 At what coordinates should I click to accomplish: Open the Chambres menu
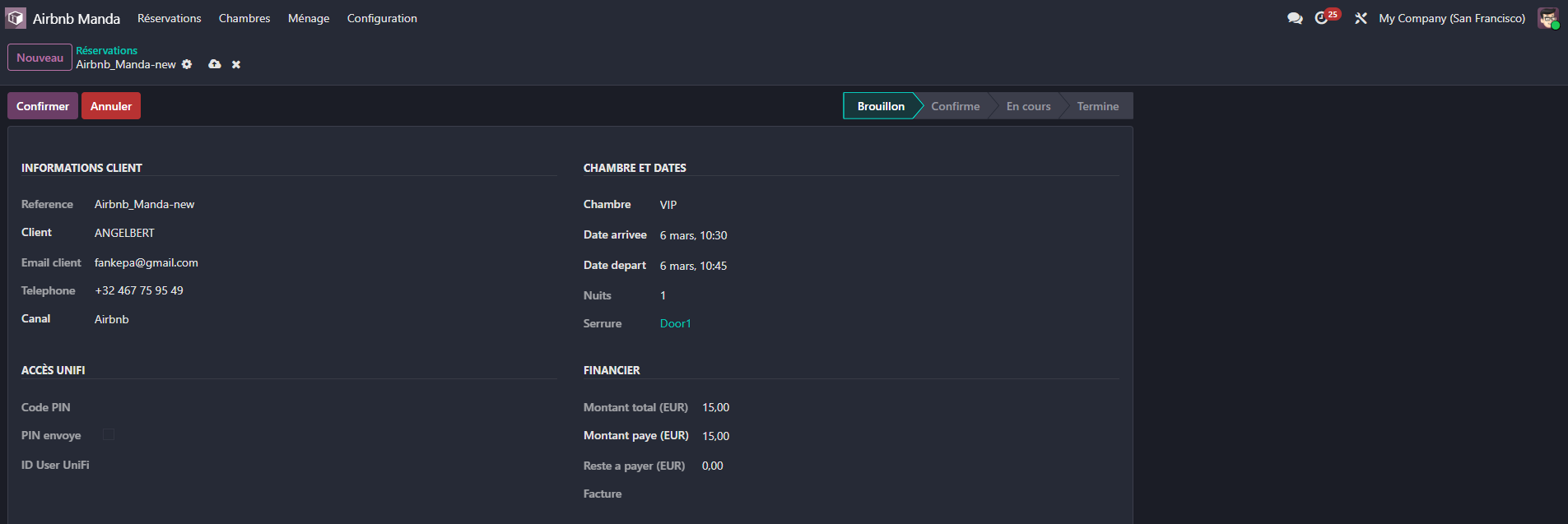point(244,18)
